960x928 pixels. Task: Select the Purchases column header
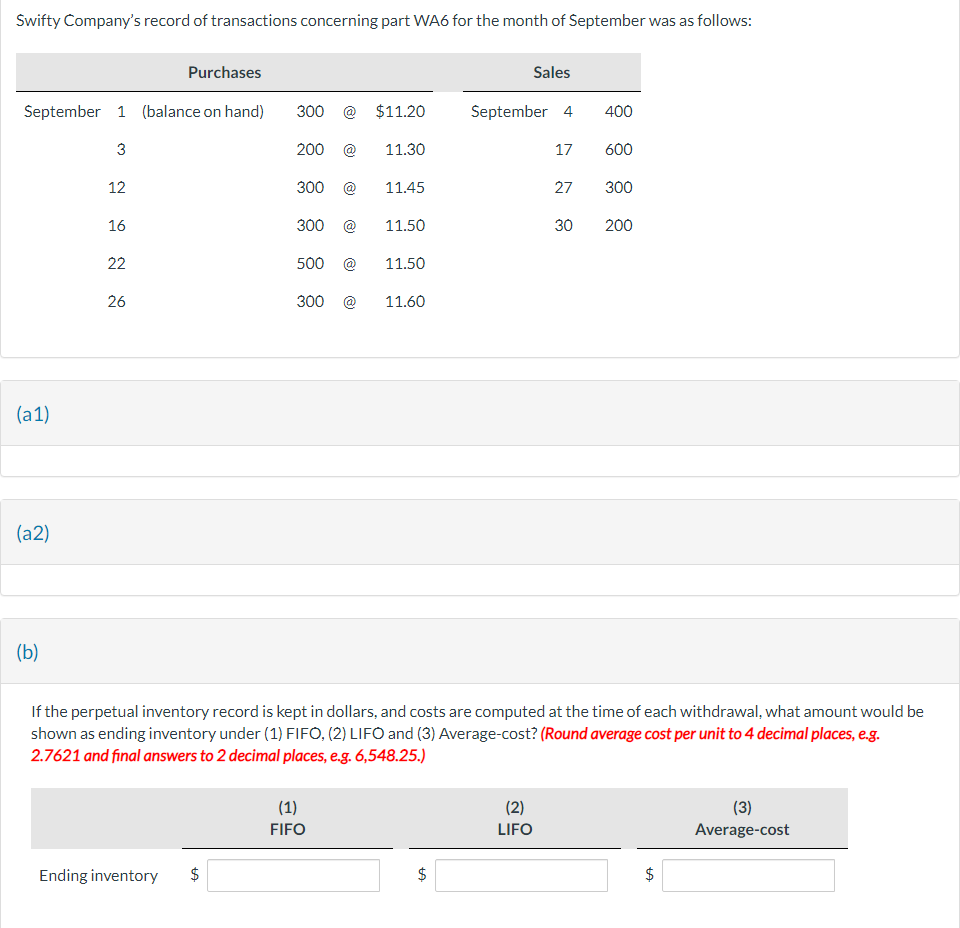point(224,72)
